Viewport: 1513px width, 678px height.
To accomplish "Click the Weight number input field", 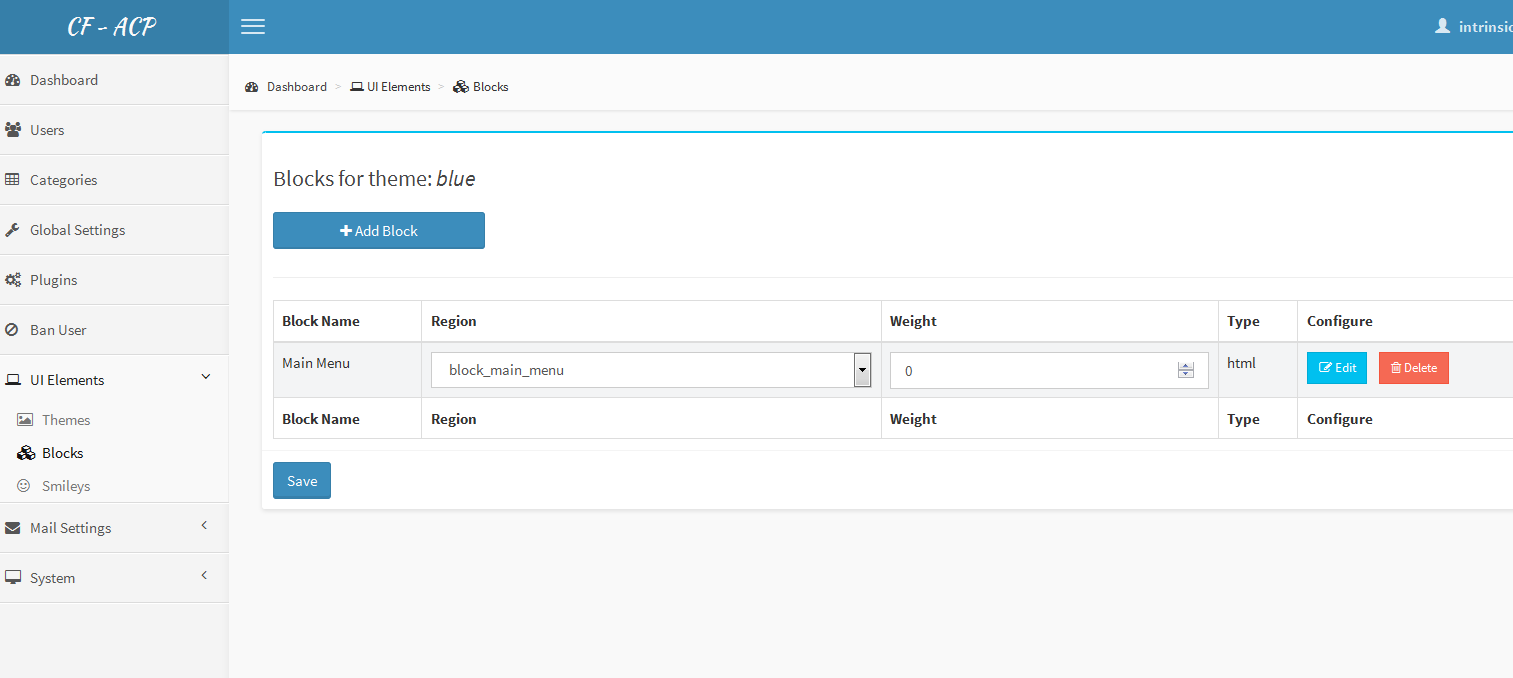I will click(1049, 370).
